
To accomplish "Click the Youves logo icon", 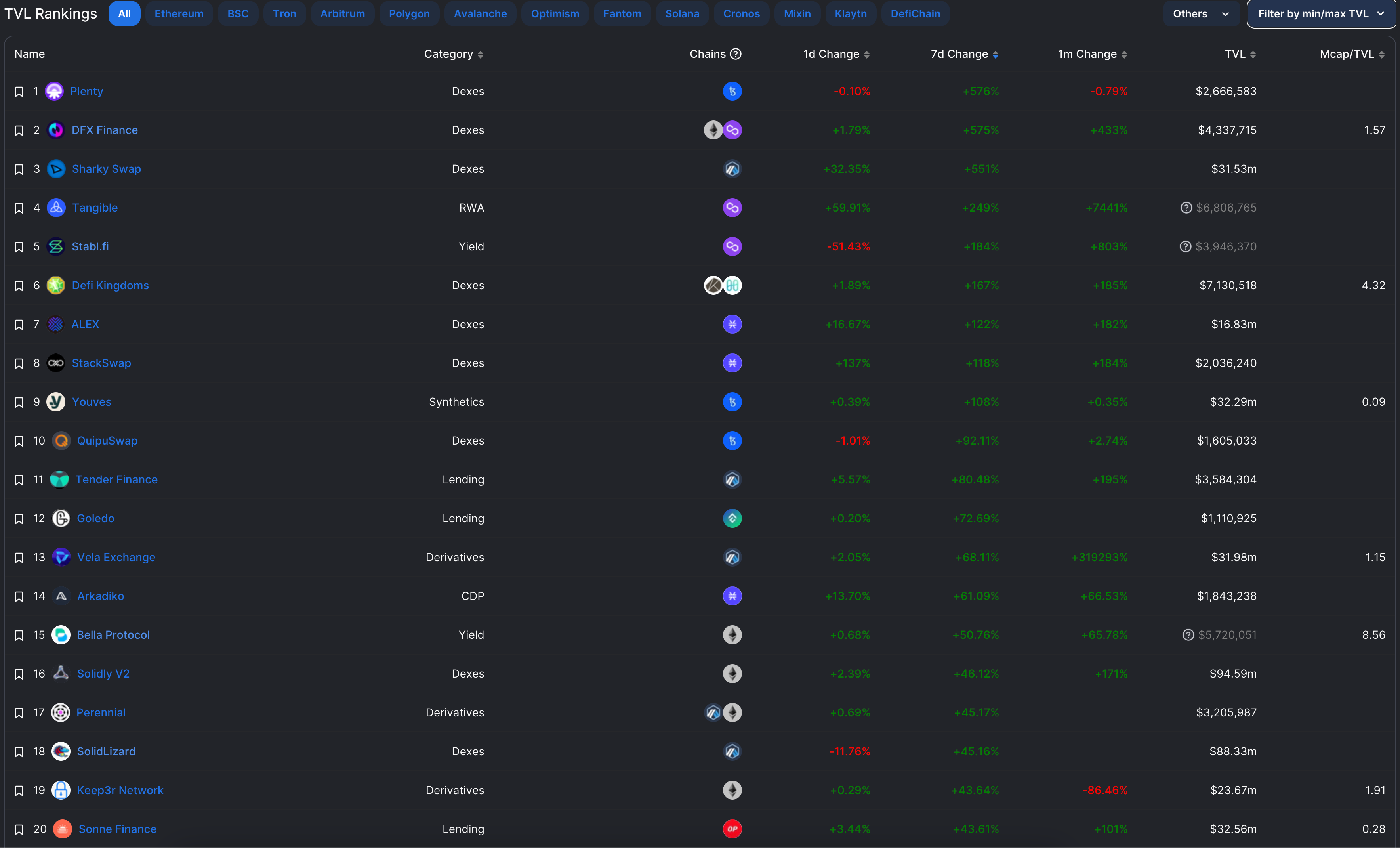I will [56, 402].
